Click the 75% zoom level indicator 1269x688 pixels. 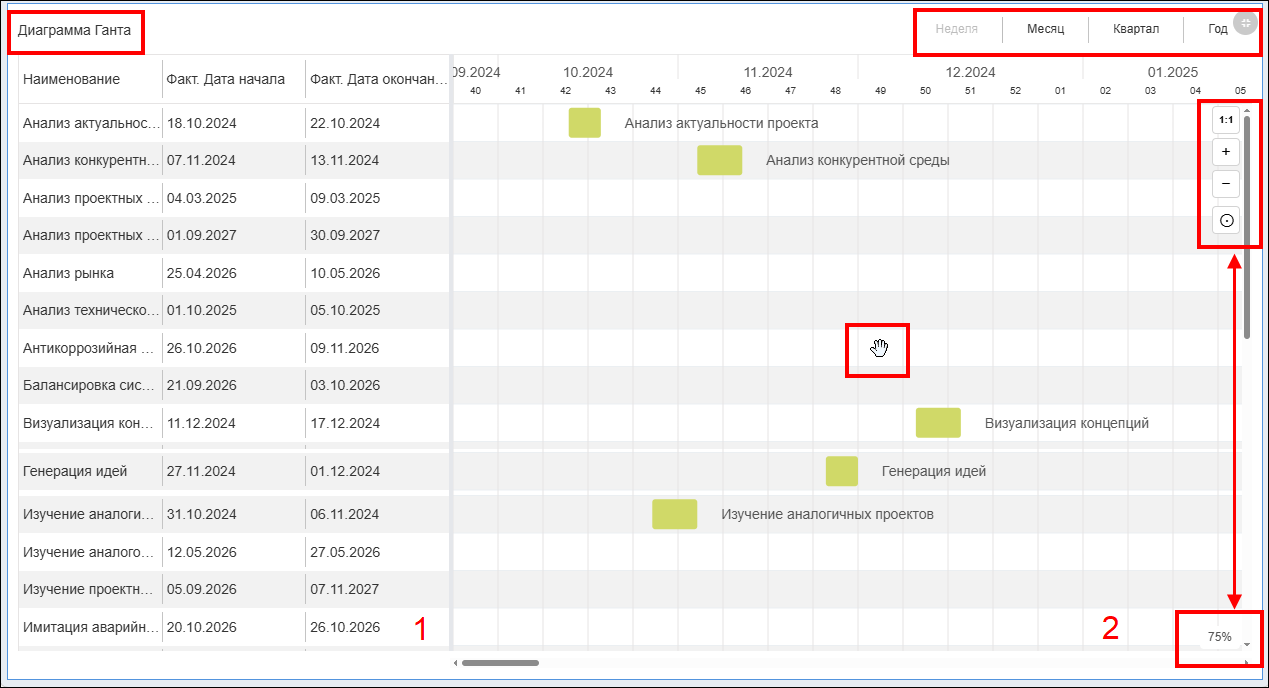pos(1219,637)
